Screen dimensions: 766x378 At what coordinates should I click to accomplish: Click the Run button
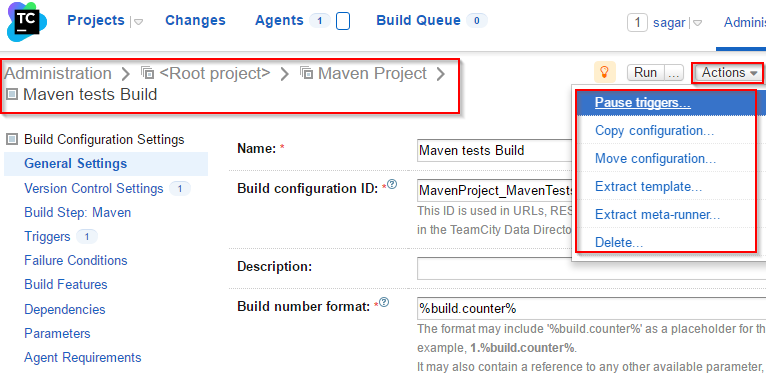[x=645, y=73]
